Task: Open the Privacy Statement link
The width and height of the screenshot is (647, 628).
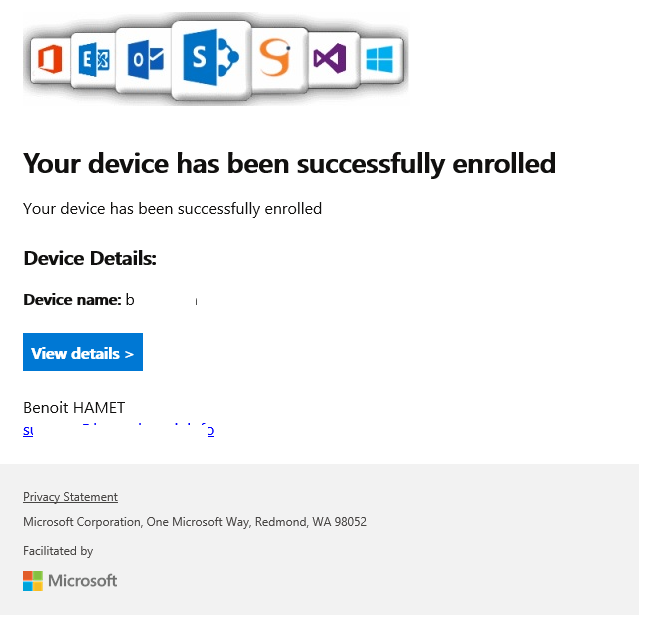Action: [x=70, y=497]
